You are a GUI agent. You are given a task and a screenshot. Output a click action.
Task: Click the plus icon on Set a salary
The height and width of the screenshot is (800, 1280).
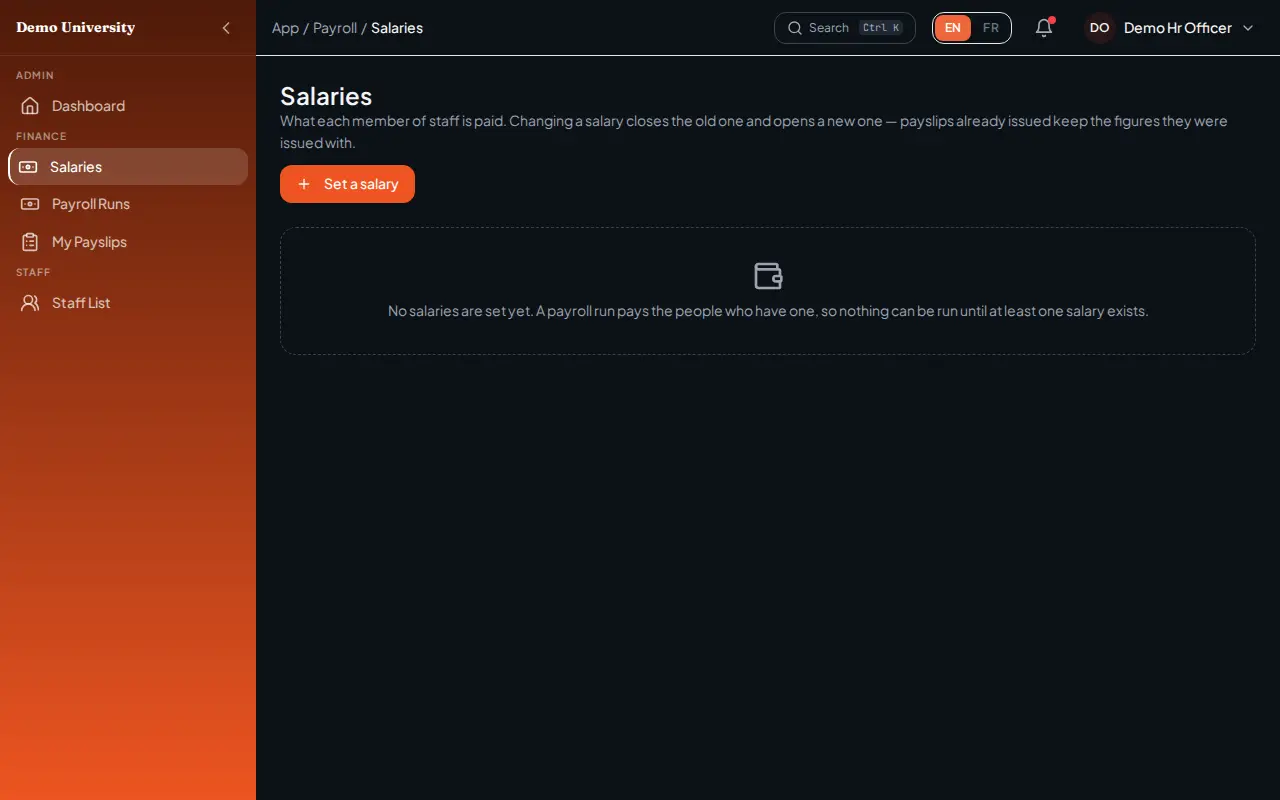coord(304,184)
